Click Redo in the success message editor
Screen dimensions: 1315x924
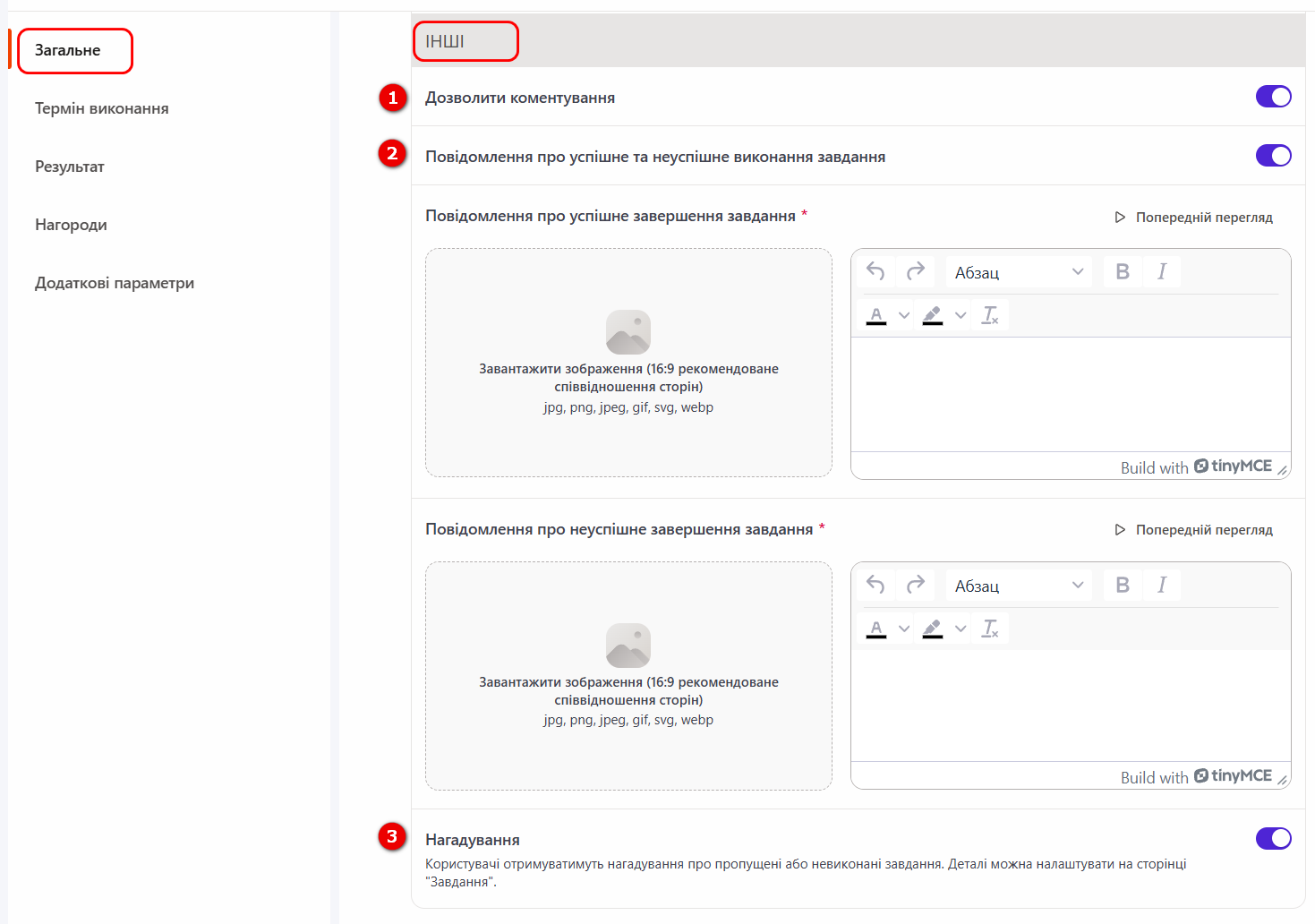[x=915, y=271]
